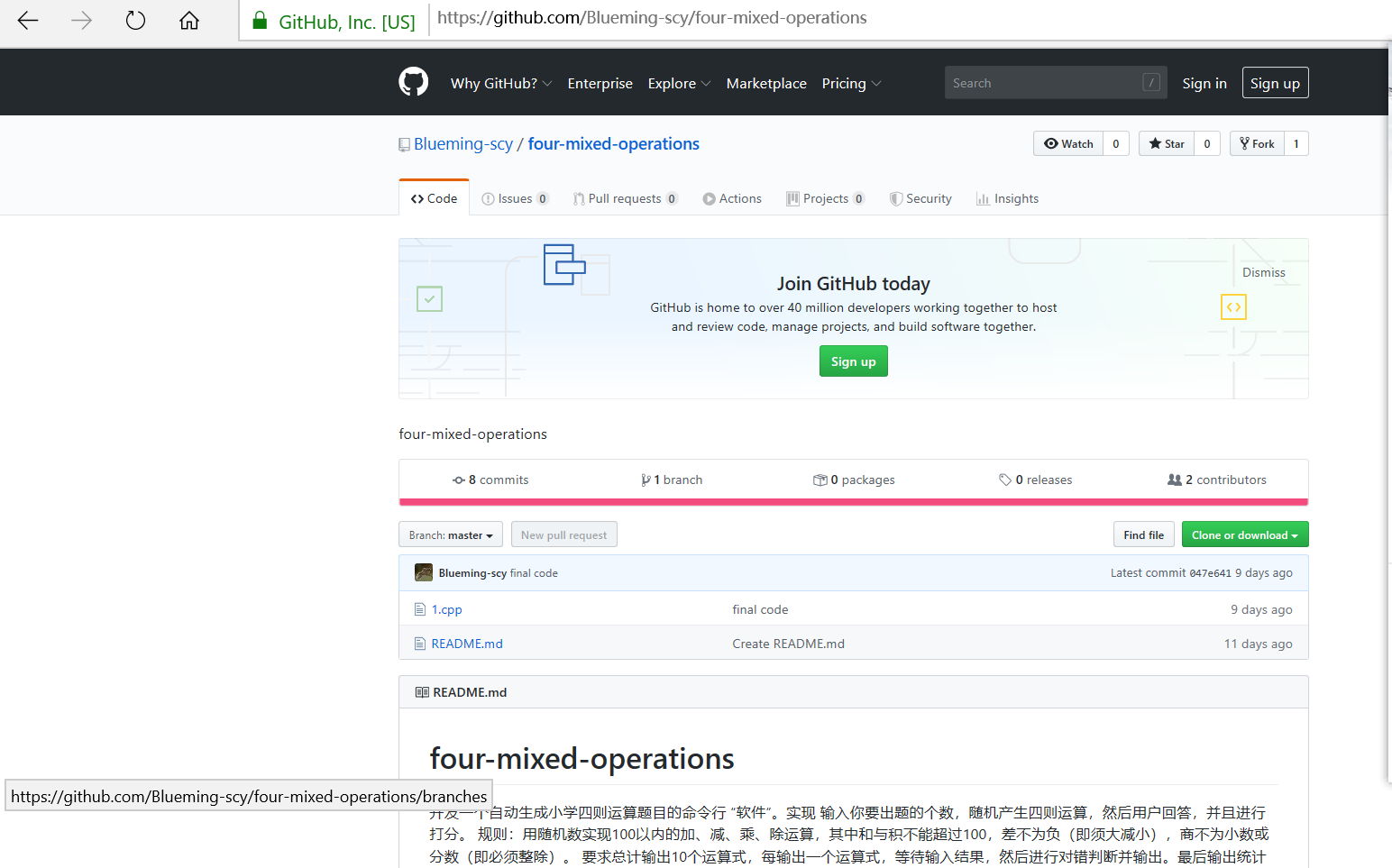Open the 1 branch link
Image resolution: width=1392 pixels, height=868 pixels.
(672, 480)
